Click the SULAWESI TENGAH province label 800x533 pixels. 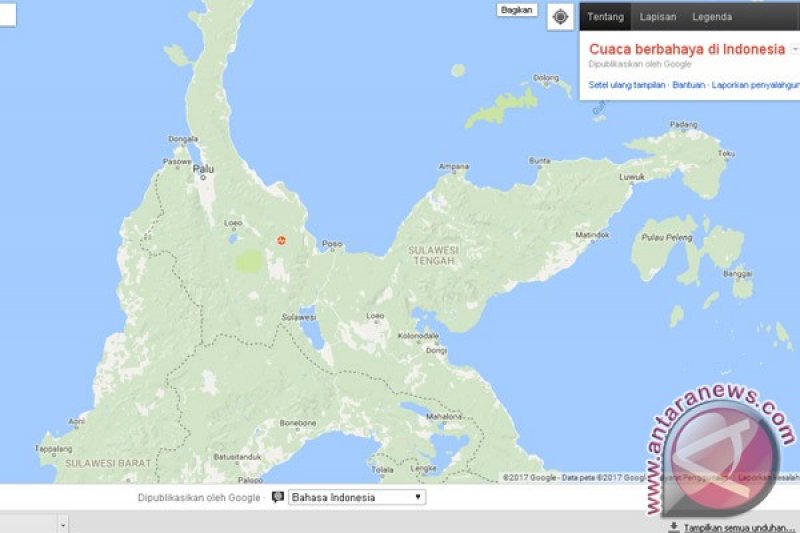[x=434, y=256]
